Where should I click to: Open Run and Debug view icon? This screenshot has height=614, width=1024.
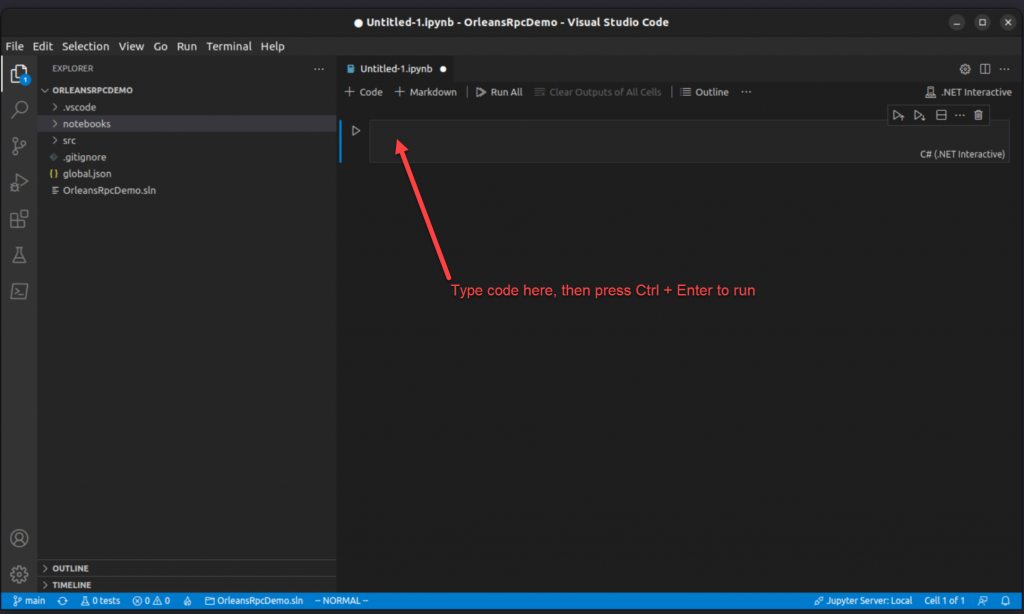[x=20, y=182]
